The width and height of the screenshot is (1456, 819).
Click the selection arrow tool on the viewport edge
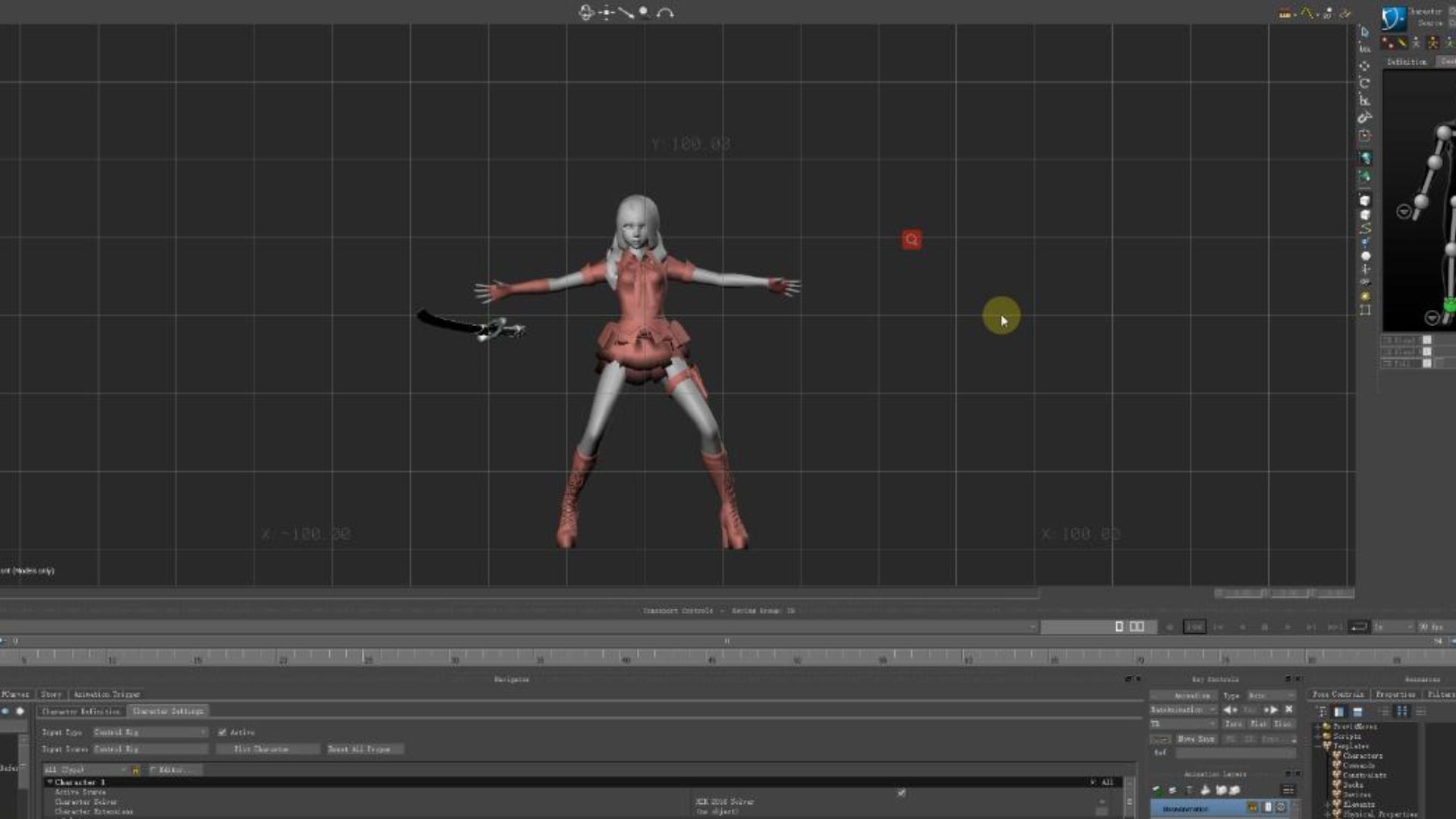tap(1365, 33)
